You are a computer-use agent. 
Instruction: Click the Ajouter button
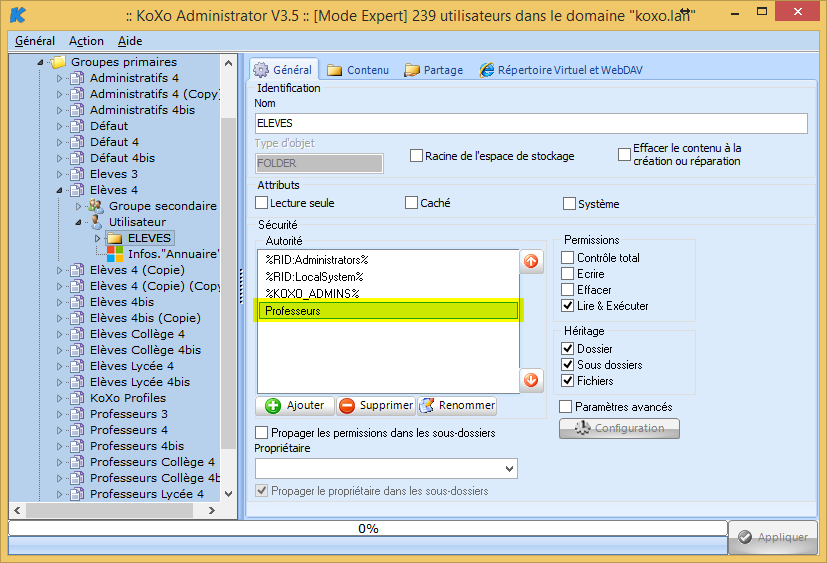(x=295, y=405)
